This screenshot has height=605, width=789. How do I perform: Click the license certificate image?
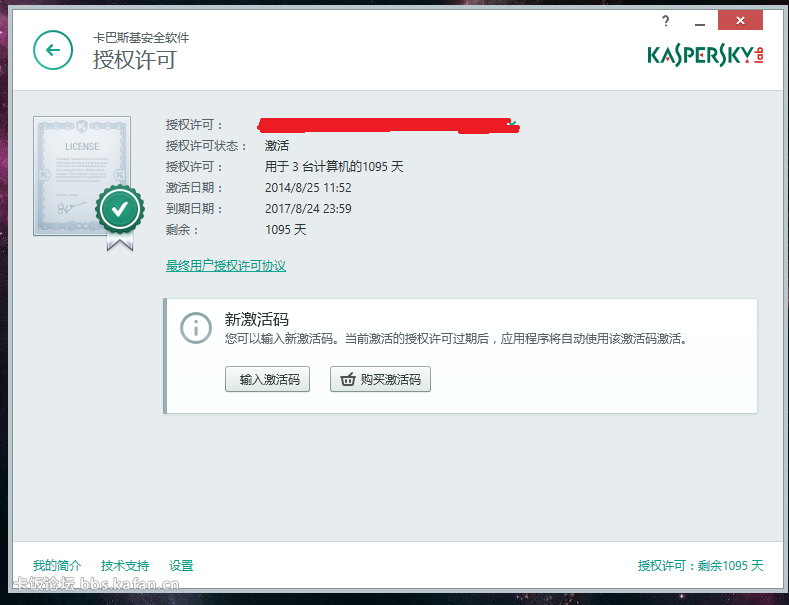point(82,176)
